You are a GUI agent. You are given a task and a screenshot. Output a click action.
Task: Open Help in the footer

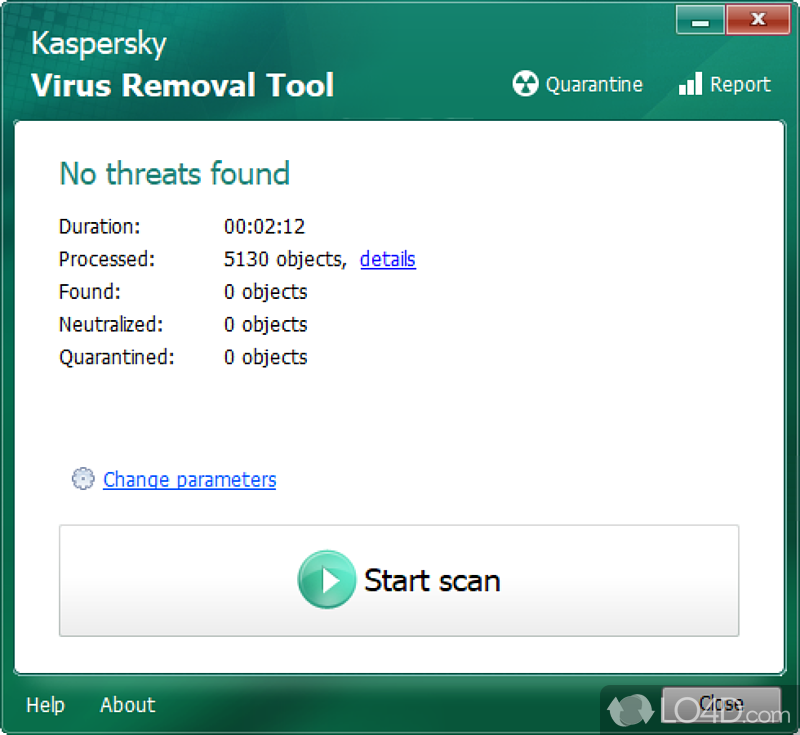click(x=45, y=705)
